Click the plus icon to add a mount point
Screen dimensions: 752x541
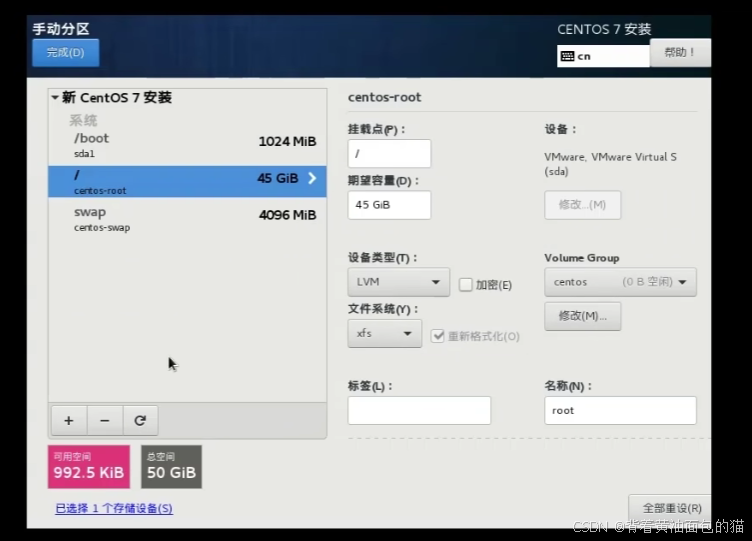(69, 421)
